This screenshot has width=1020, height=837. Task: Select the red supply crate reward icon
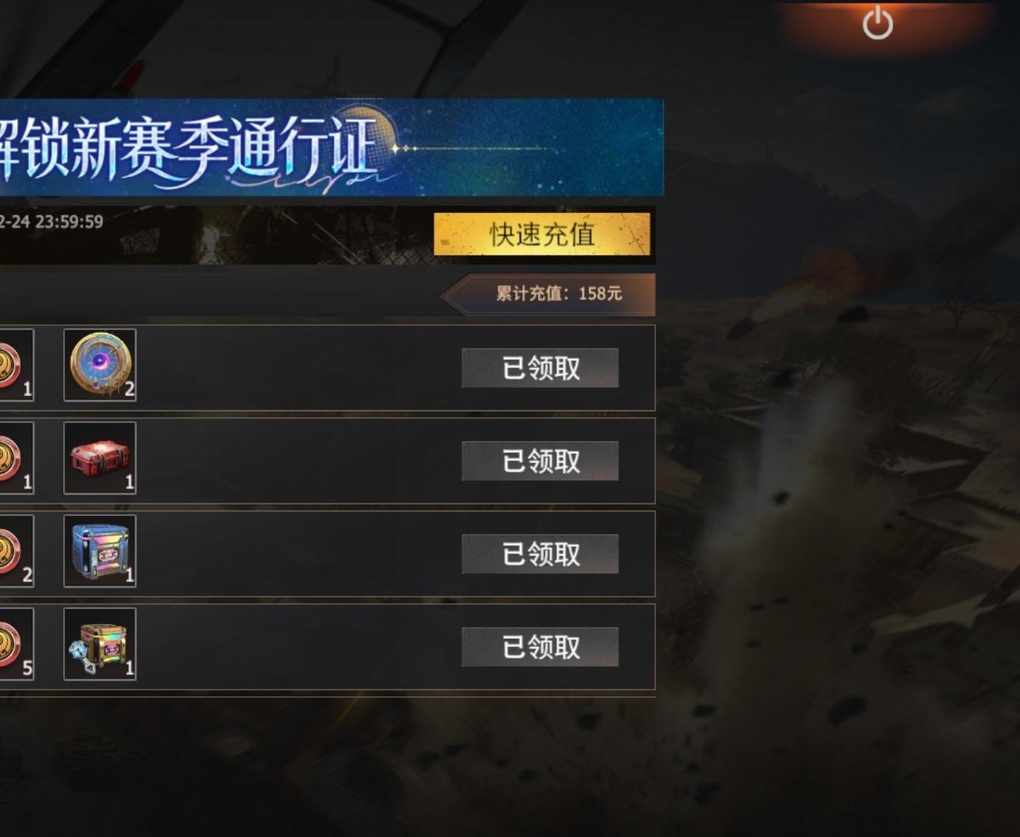(100, 458)
